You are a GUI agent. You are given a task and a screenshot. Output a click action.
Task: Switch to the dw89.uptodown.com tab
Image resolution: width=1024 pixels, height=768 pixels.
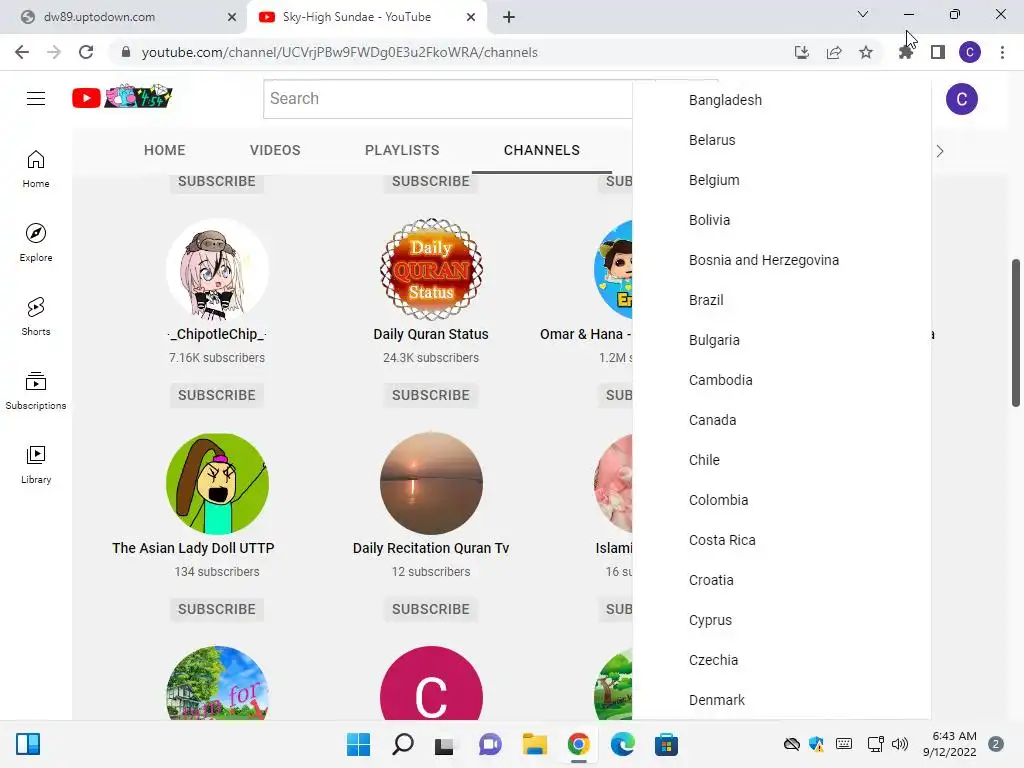click(x=124, y=17)
